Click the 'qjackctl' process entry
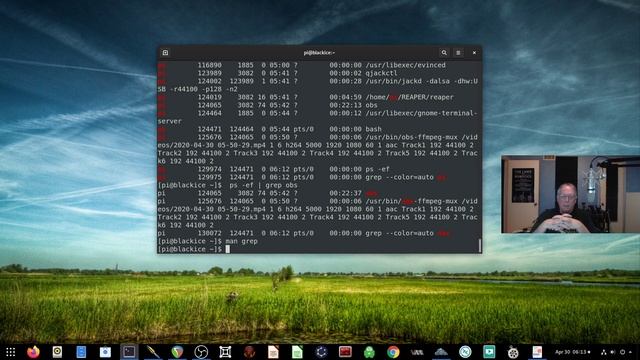The width and height of the screenshot is (640, 360). (x=381, y=73)
